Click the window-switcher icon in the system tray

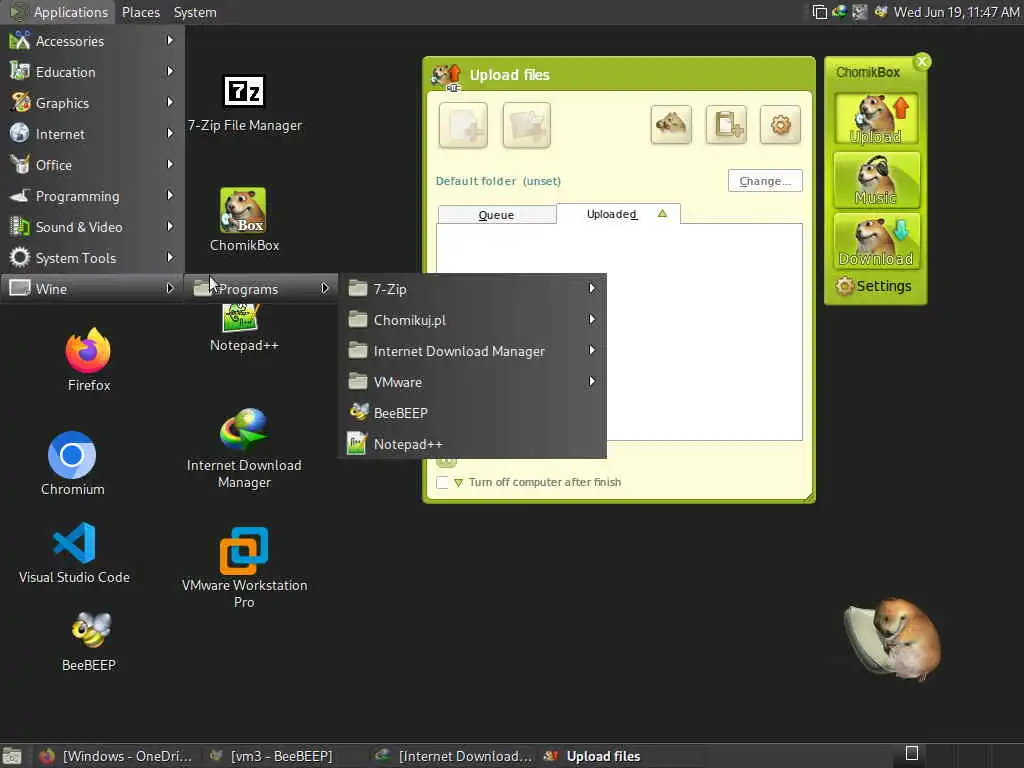820,12
